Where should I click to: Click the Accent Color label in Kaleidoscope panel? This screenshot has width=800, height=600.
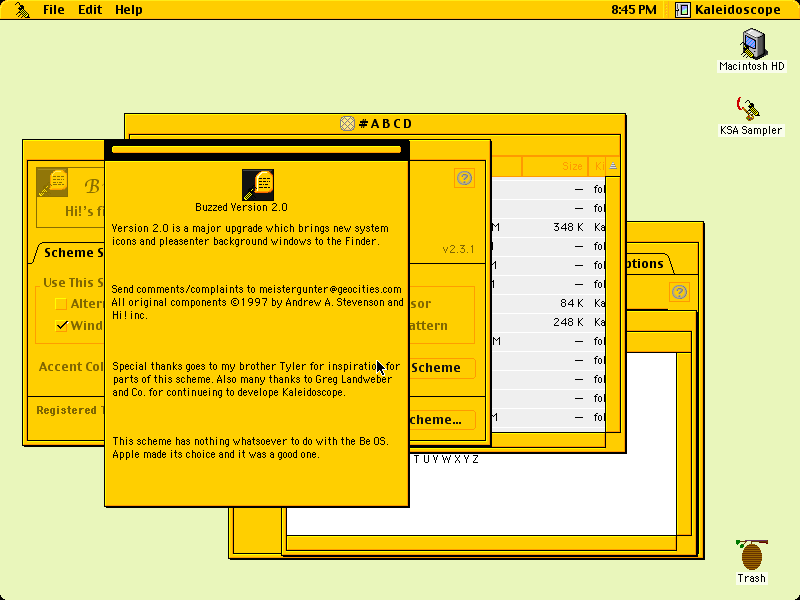pyautogui.click(x=71, y=367)
